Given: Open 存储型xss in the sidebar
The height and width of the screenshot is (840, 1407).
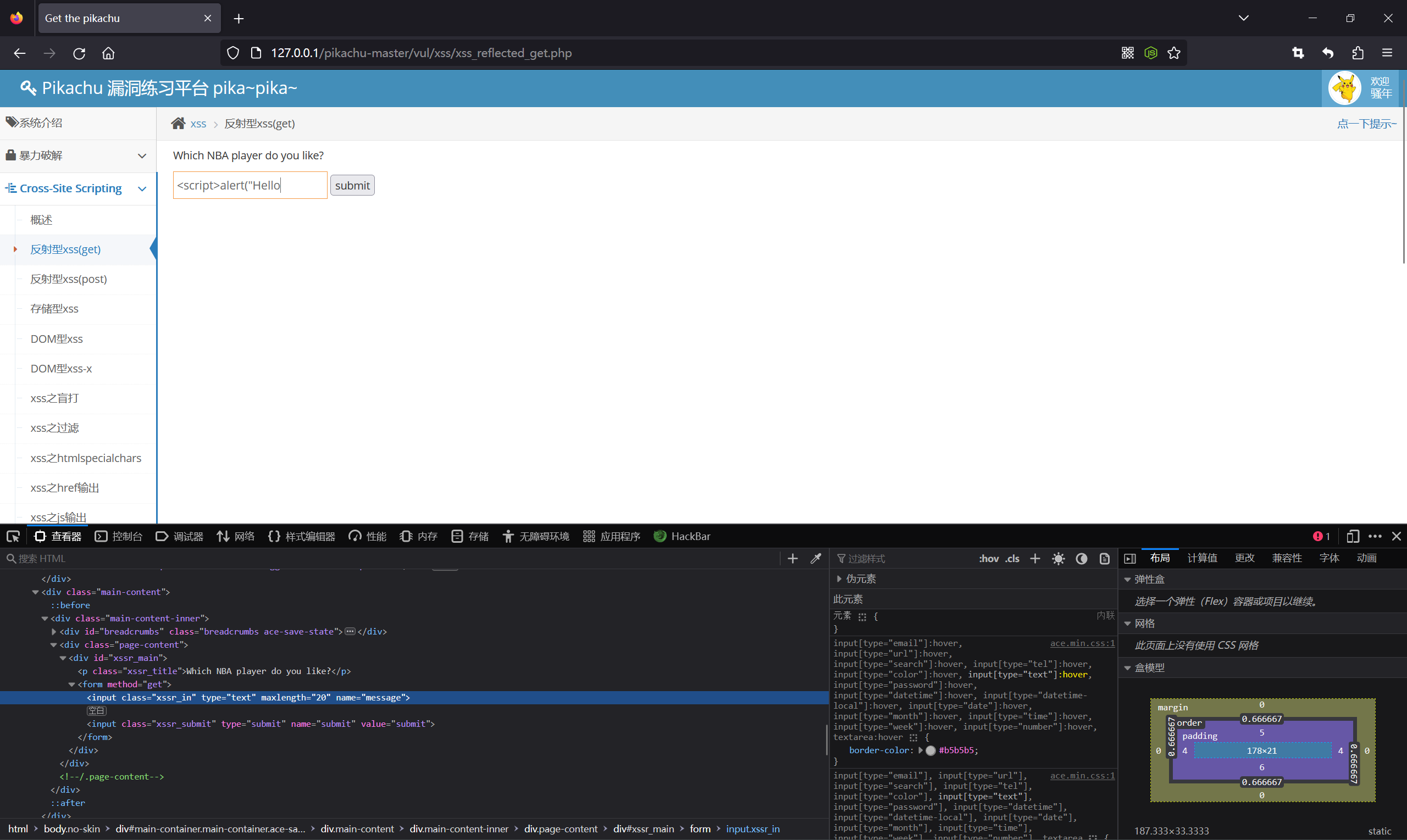Looking at the screenshot, I should click(54, 309).
